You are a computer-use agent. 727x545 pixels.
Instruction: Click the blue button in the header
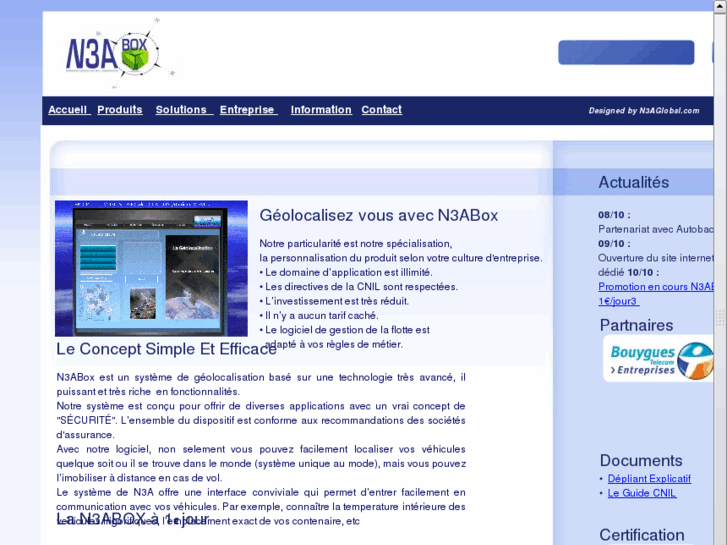[626, 52]
